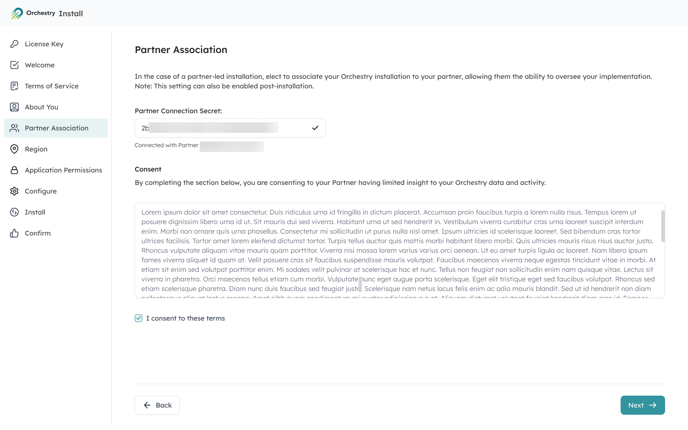Click the consent terms scrollbar thumb

tap(662, 226)
